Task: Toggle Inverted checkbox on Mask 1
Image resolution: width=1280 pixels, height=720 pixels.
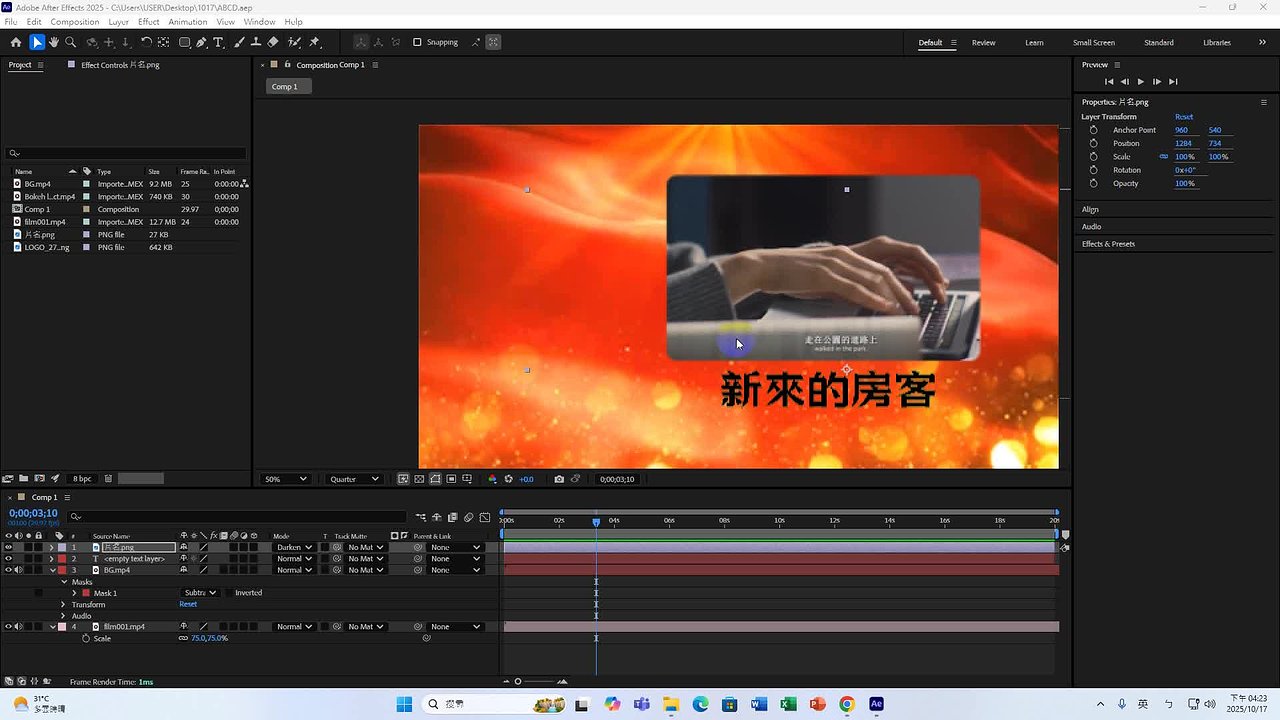Action: (228, 592)
